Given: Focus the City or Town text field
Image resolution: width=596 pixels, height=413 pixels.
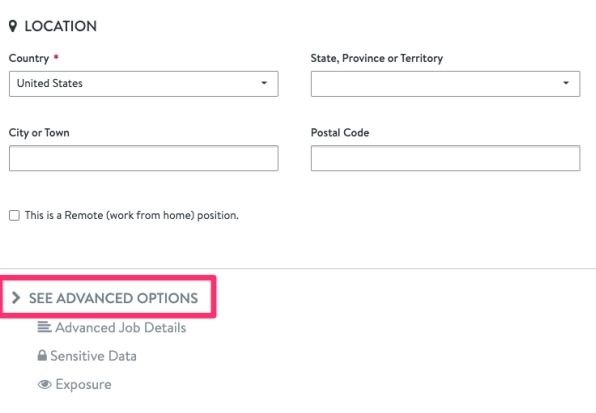Looking at the screenshot, I should click(x=144, y=158).
